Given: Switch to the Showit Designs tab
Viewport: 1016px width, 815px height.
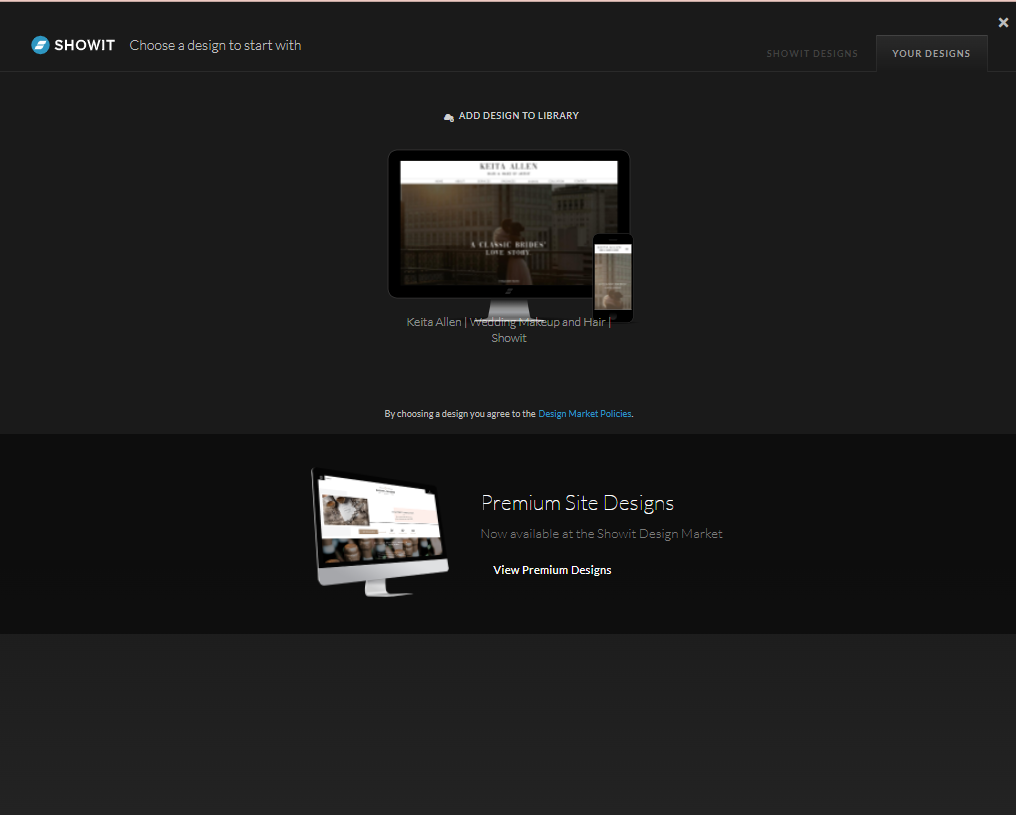Looking at the screenshot, I should coord(812,54).
